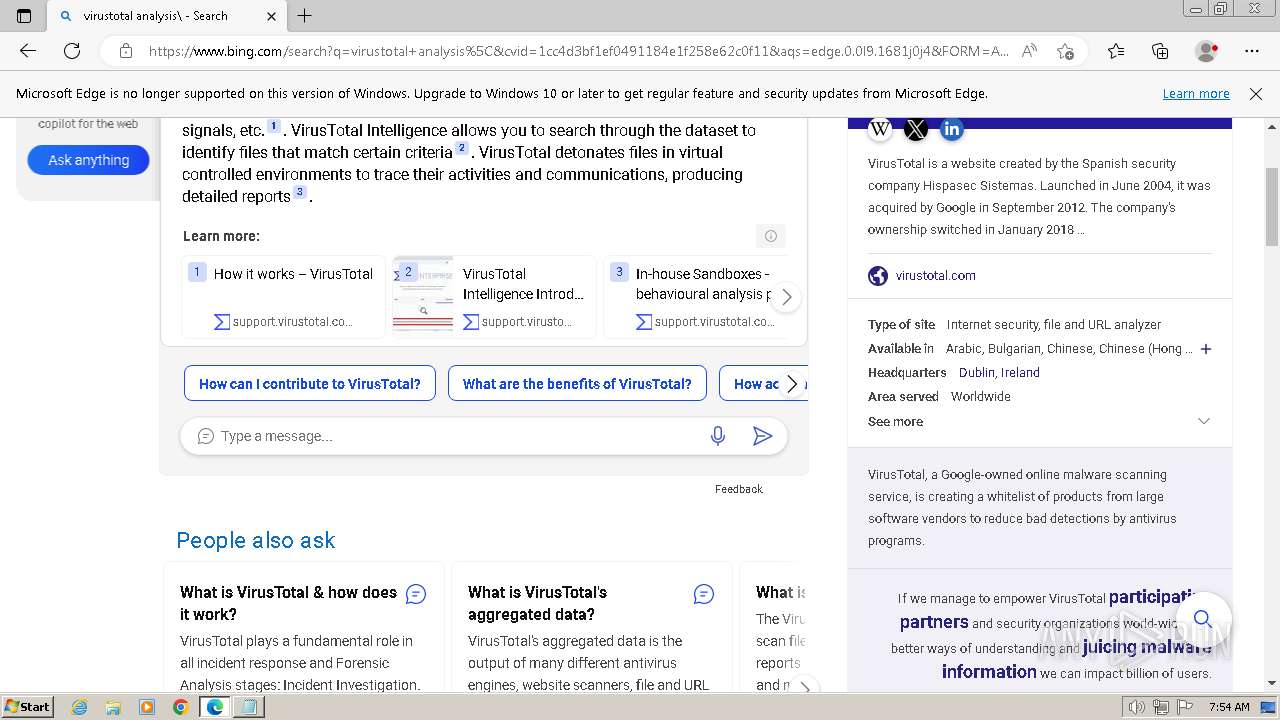1280x720 pixels.
Task: Click citation number 1 superscript
Action: click(x=274, y=127)
